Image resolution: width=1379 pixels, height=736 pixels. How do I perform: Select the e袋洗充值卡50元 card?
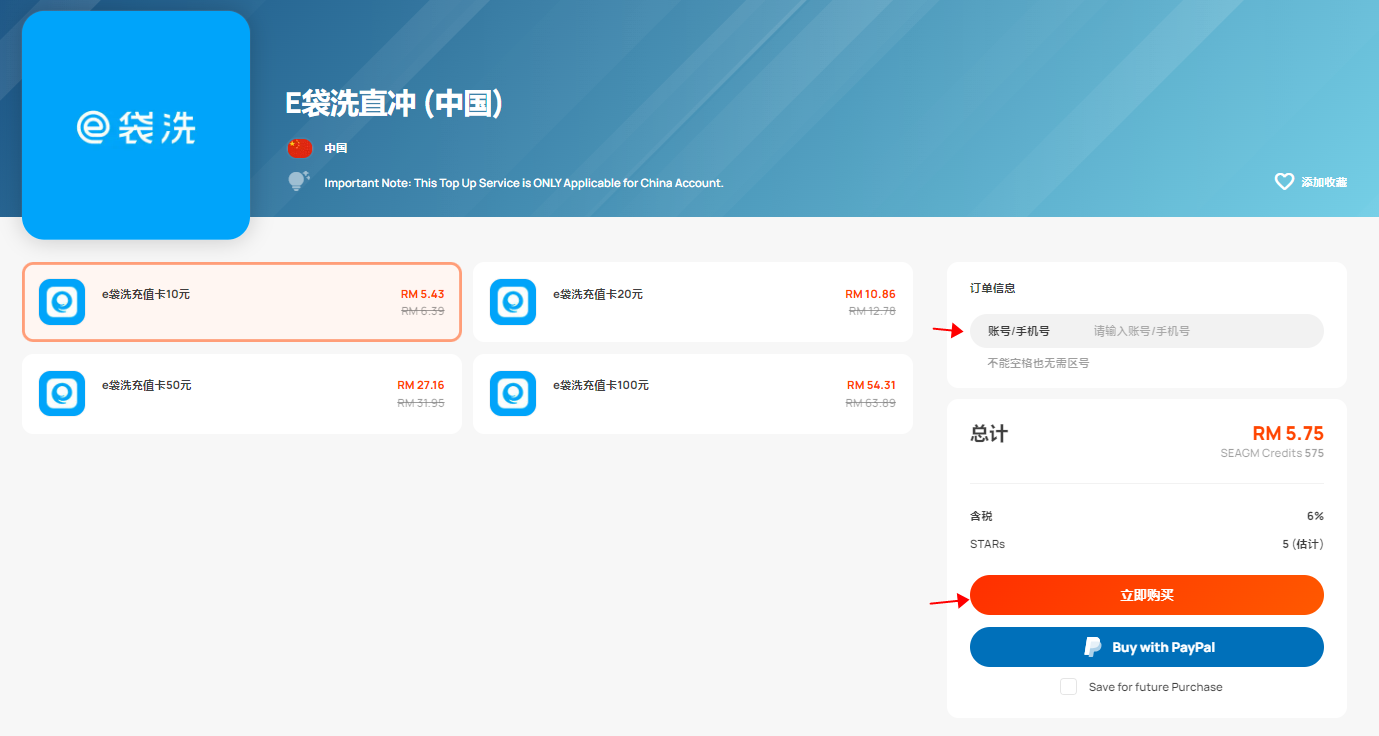tap(242, 394)
